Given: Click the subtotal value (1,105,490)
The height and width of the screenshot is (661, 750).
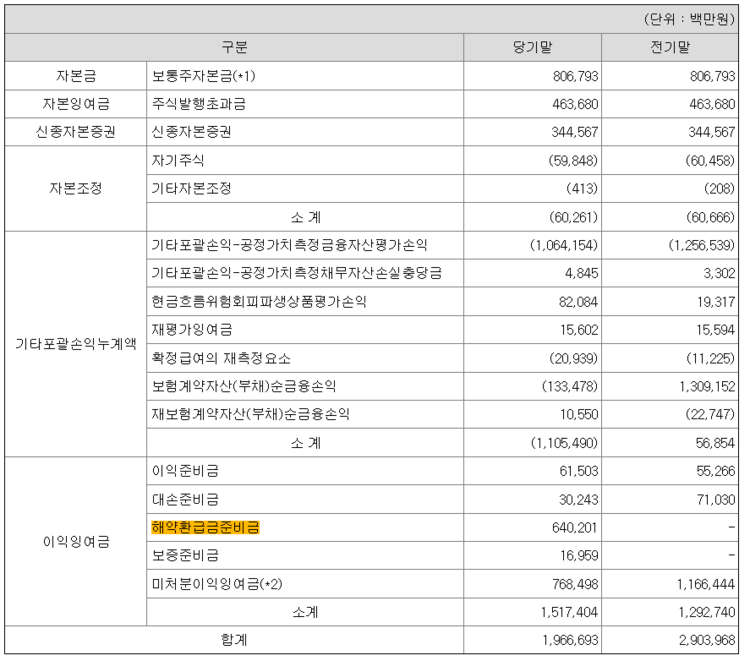Looking at the screenshot, I should [x=564, y=443].
